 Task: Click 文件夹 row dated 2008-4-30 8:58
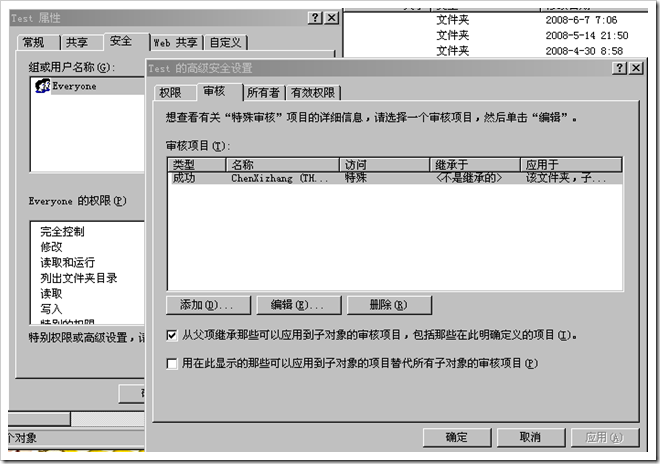tap(496, 51)
